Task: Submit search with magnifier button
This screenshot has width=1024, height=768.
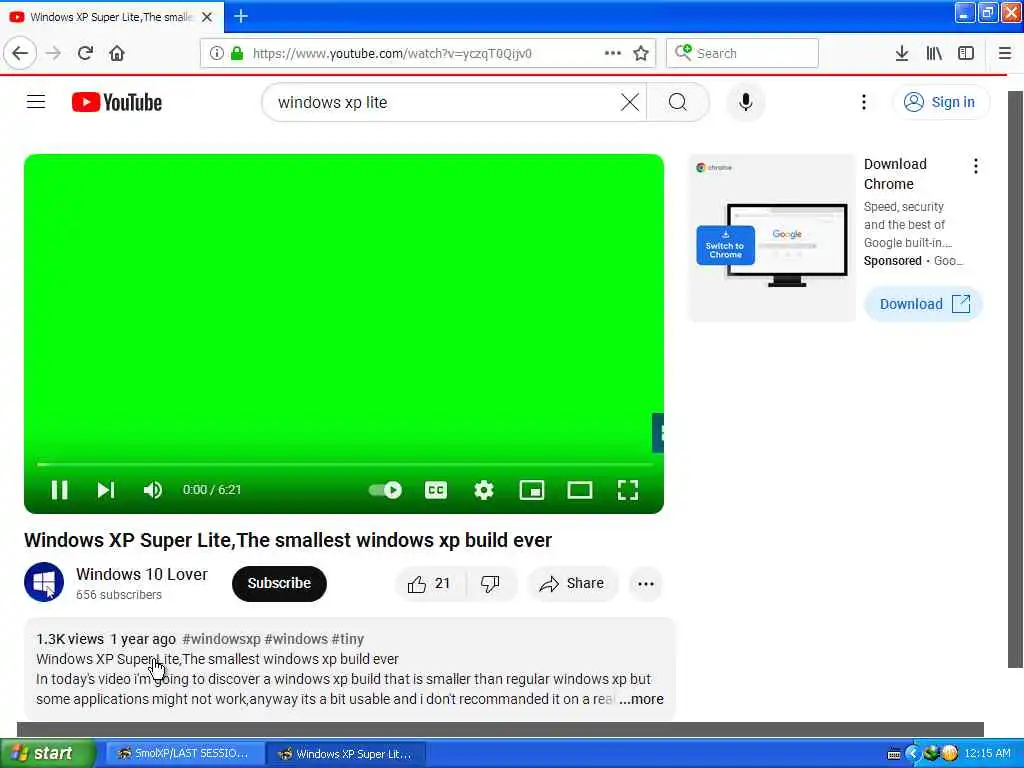Action: coord(678,103)
